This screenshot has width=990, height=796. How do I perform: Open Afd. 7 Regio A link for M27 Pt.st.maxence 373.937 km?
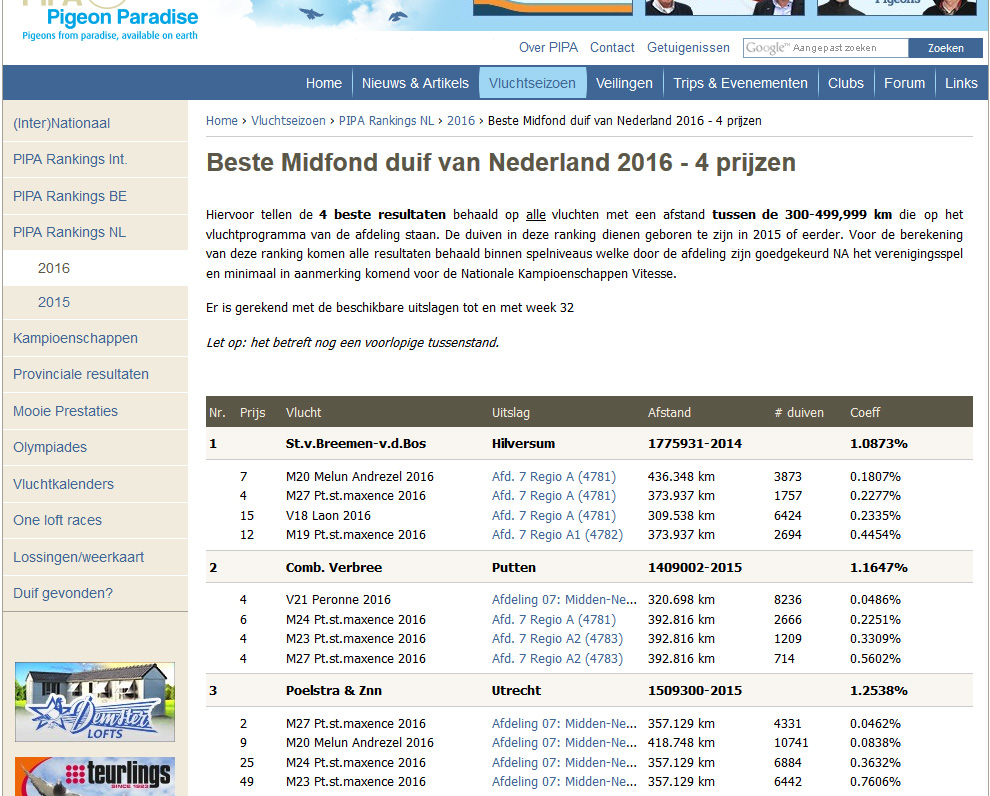coord(554,496)
